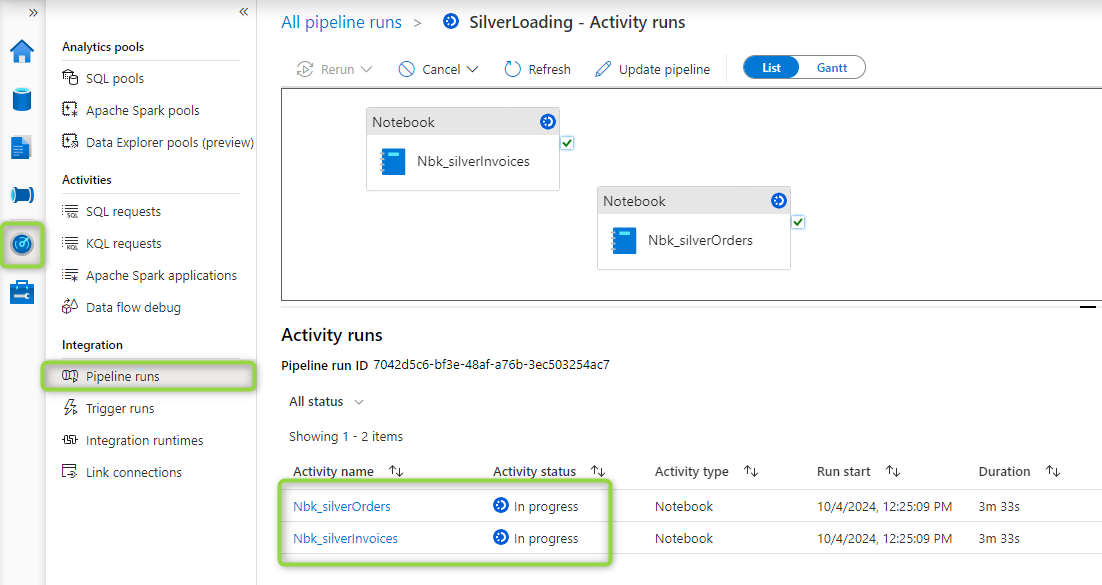Open the Nbk_silverInvoices activity link
The image size is (1102, 585).
[345, 539]
